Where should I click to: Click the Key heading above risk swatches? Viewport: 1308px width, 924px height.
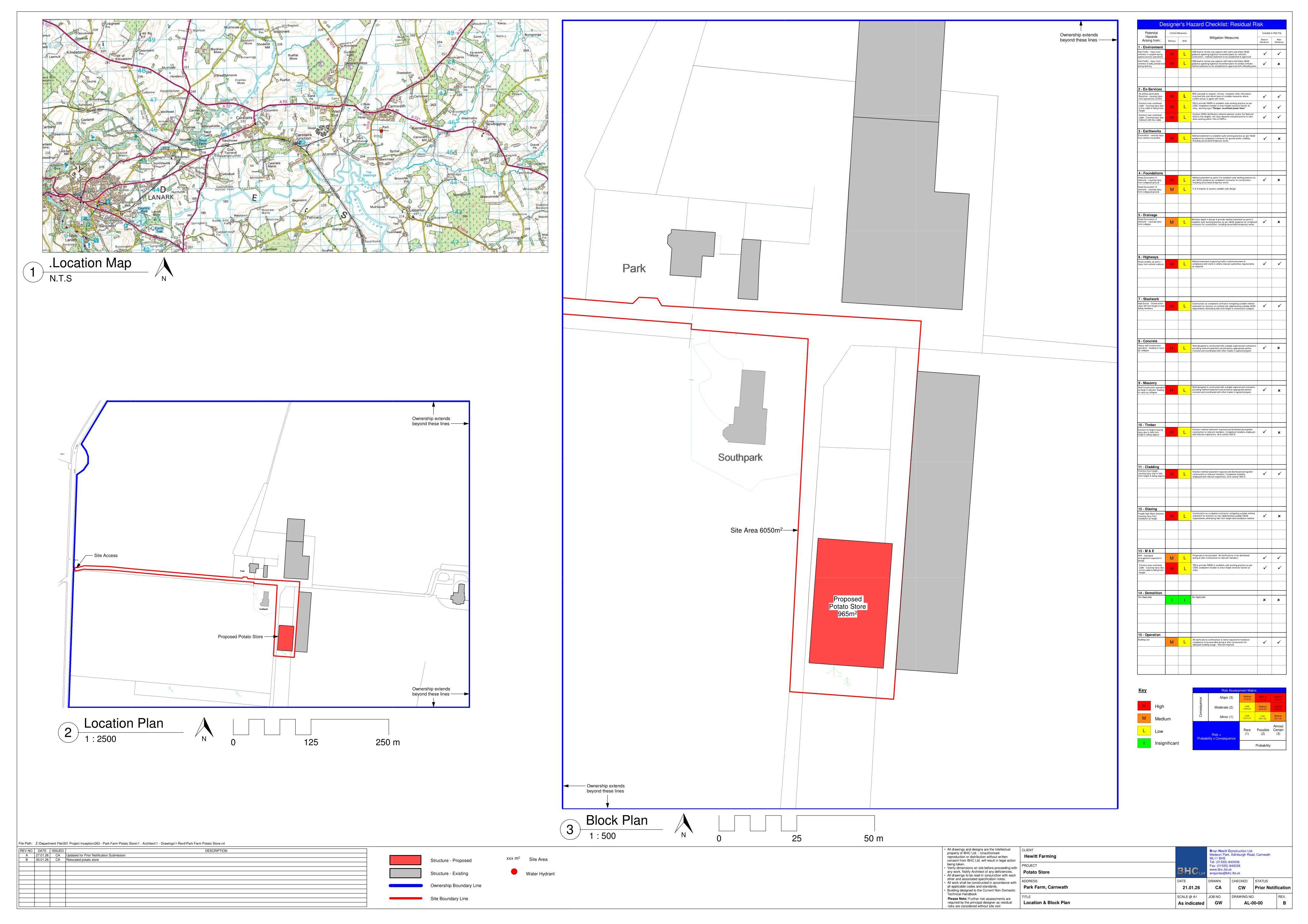pos(1142,690)
